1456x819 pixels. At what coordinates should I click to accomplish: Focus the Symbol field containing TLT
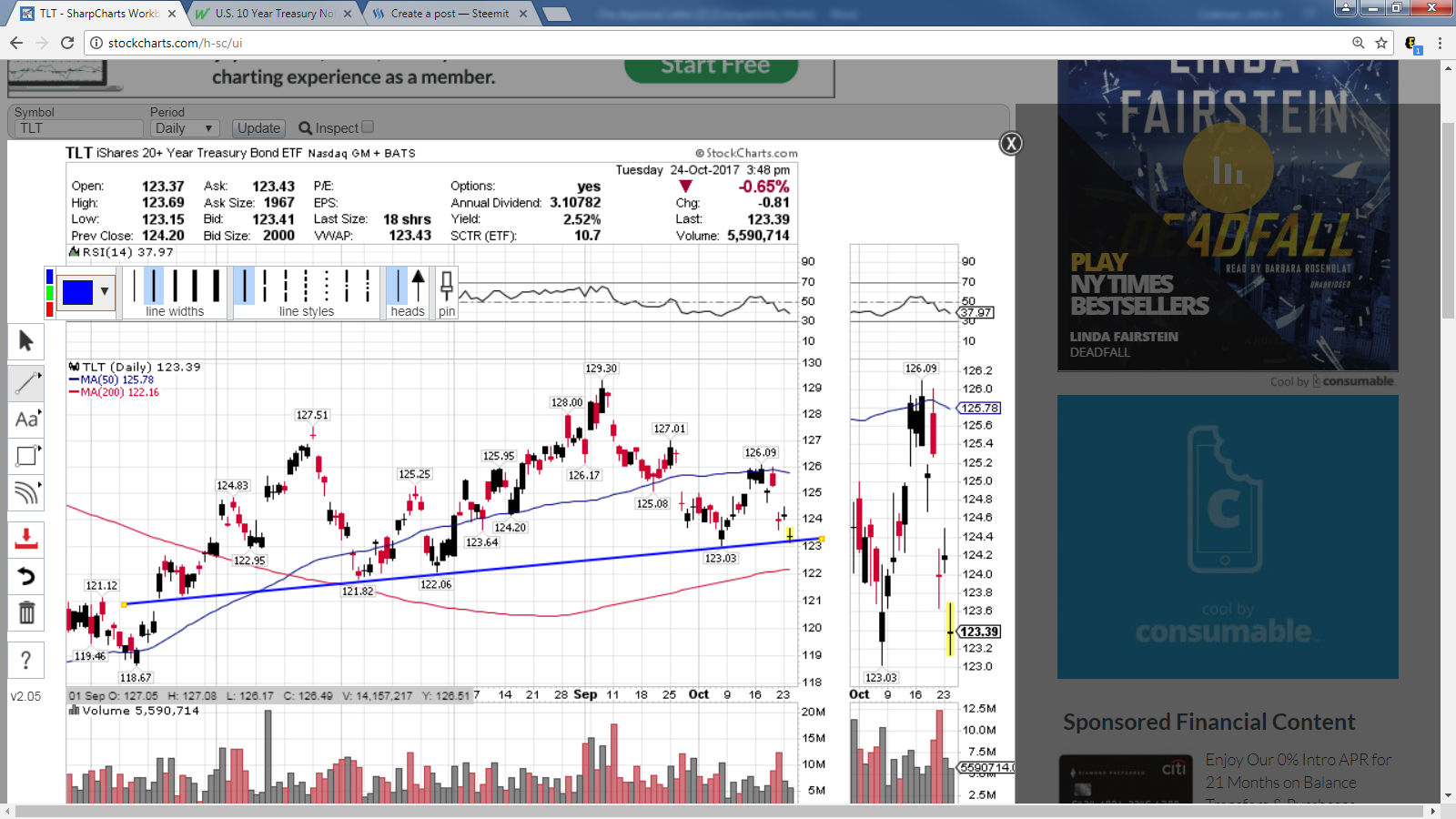78,128
